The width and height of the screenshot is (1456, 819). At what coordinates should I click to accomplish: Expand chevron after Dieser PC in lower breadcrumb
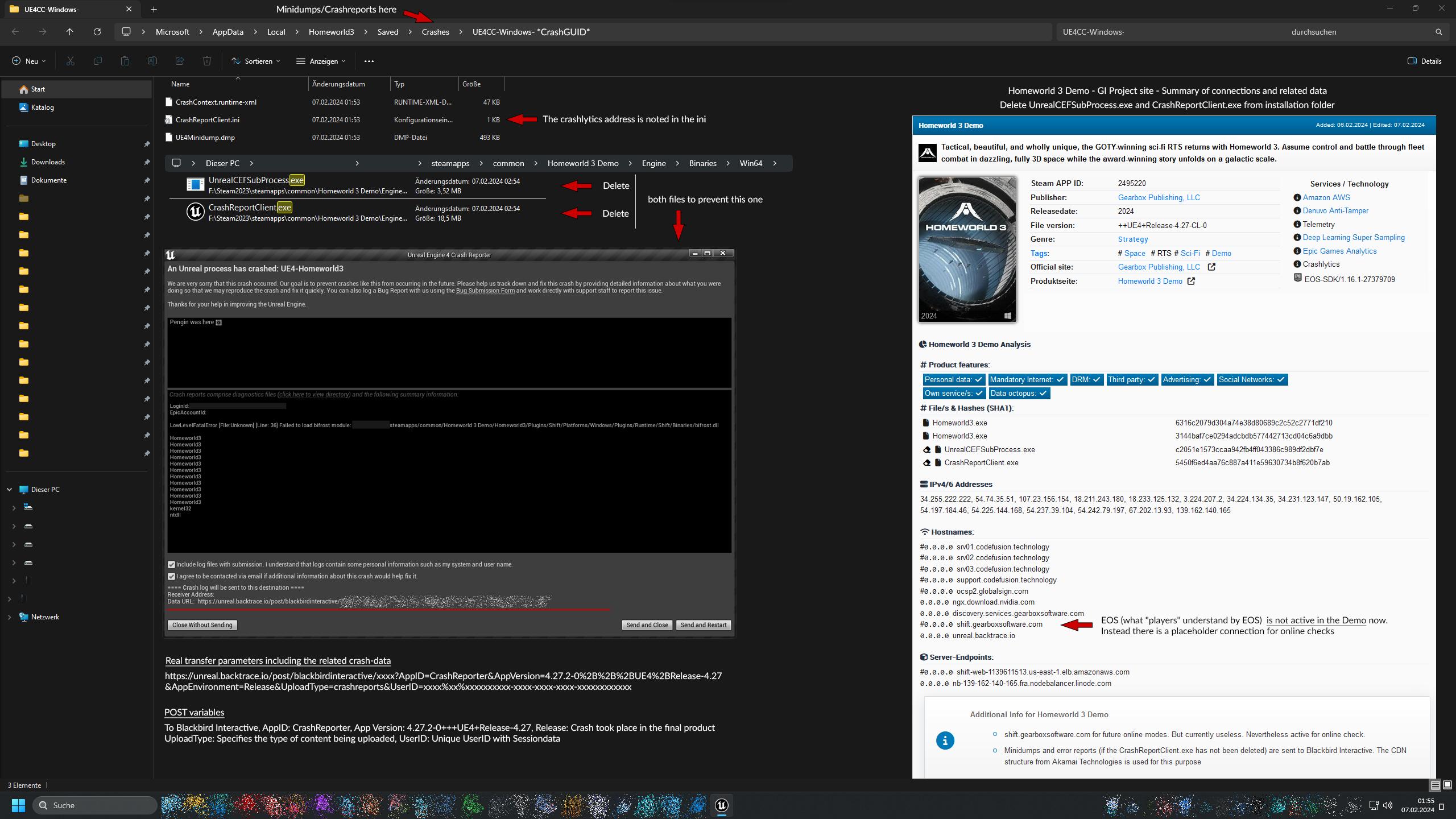(251, 163)
